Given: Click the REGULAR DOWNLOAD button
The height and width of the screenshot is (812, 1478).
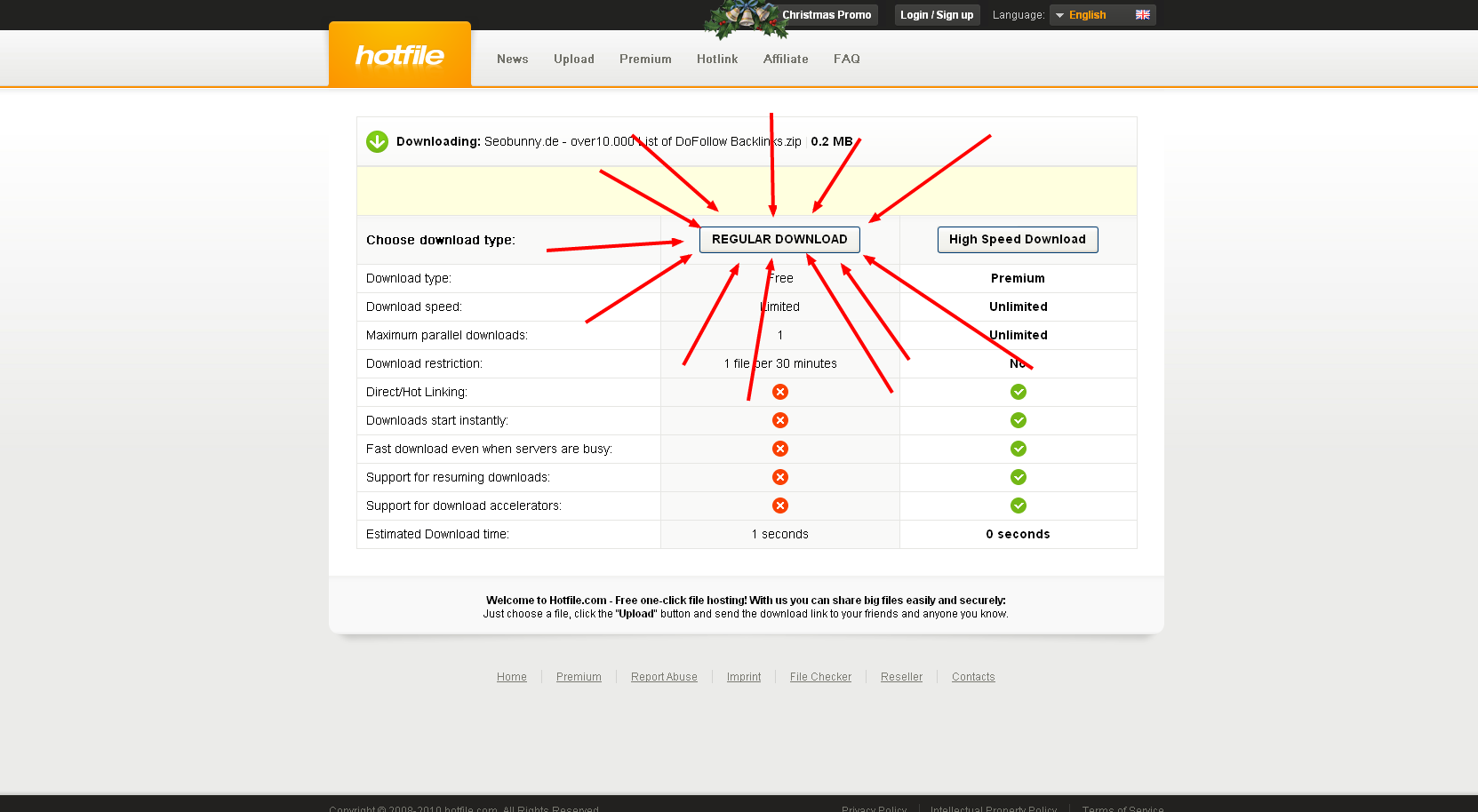Looking at the screenshot, I should pyautogui.click(x=779, y=240).
